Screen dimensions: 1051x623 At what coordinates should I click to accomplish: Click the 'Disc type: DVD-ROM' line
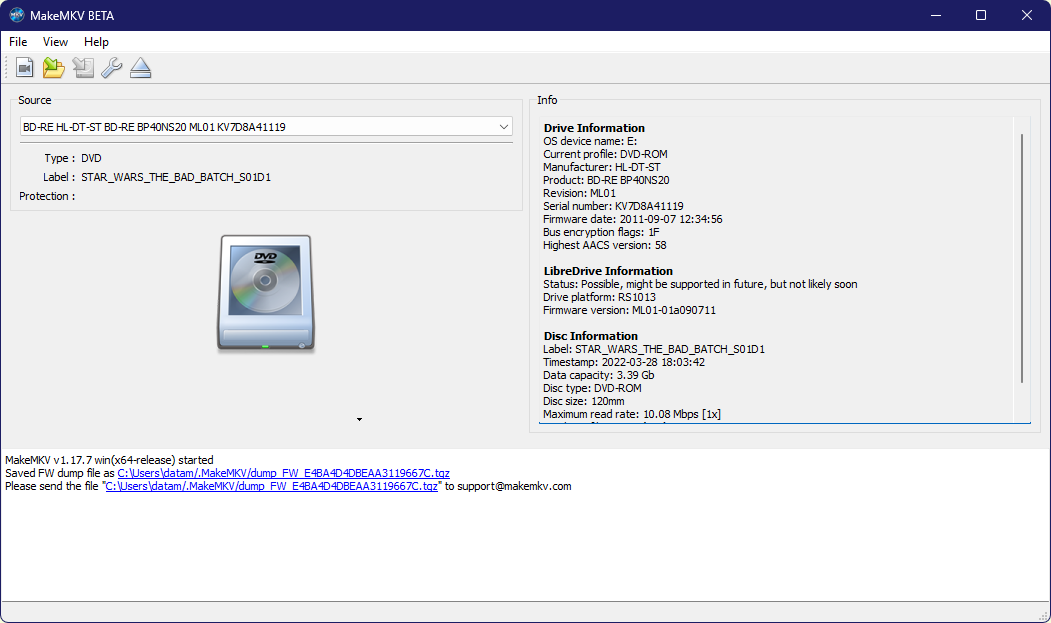pos(592,388)
